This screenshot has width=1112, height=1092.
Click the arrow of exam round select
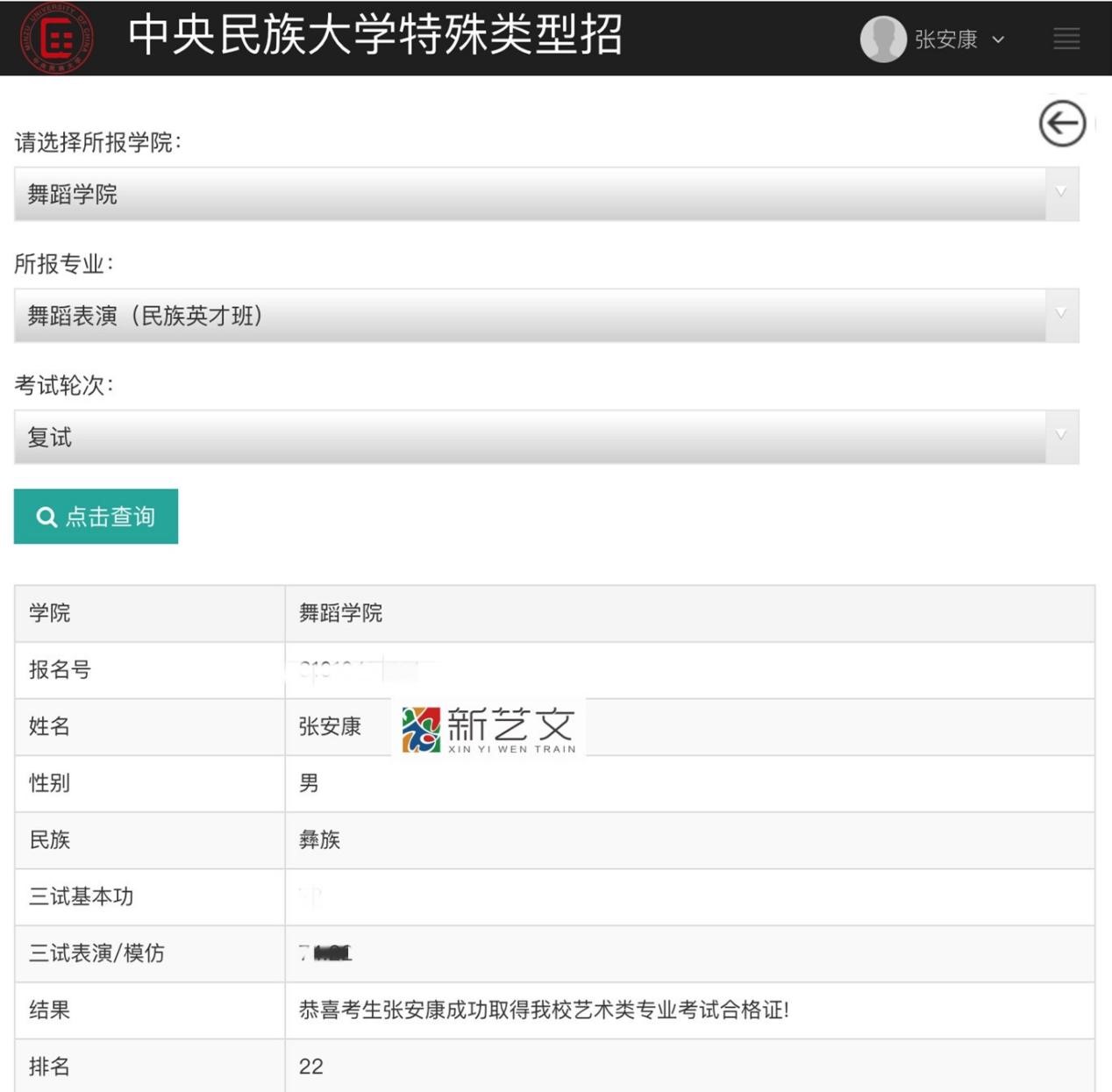[1060, 436]
